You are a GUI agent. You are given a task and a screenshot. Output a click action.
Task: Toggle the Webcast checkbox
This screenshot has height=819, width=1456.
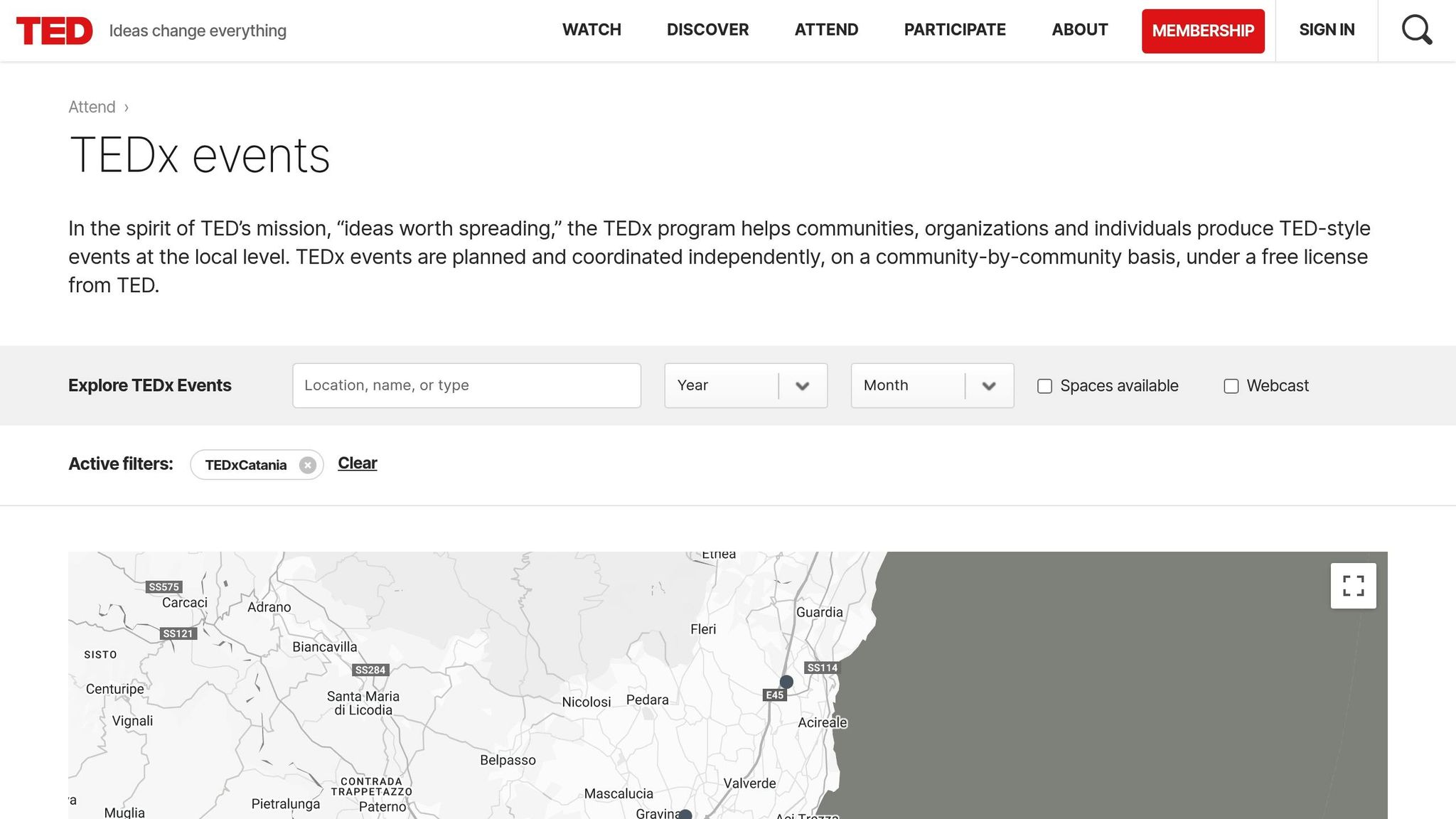coord(1231,386)
